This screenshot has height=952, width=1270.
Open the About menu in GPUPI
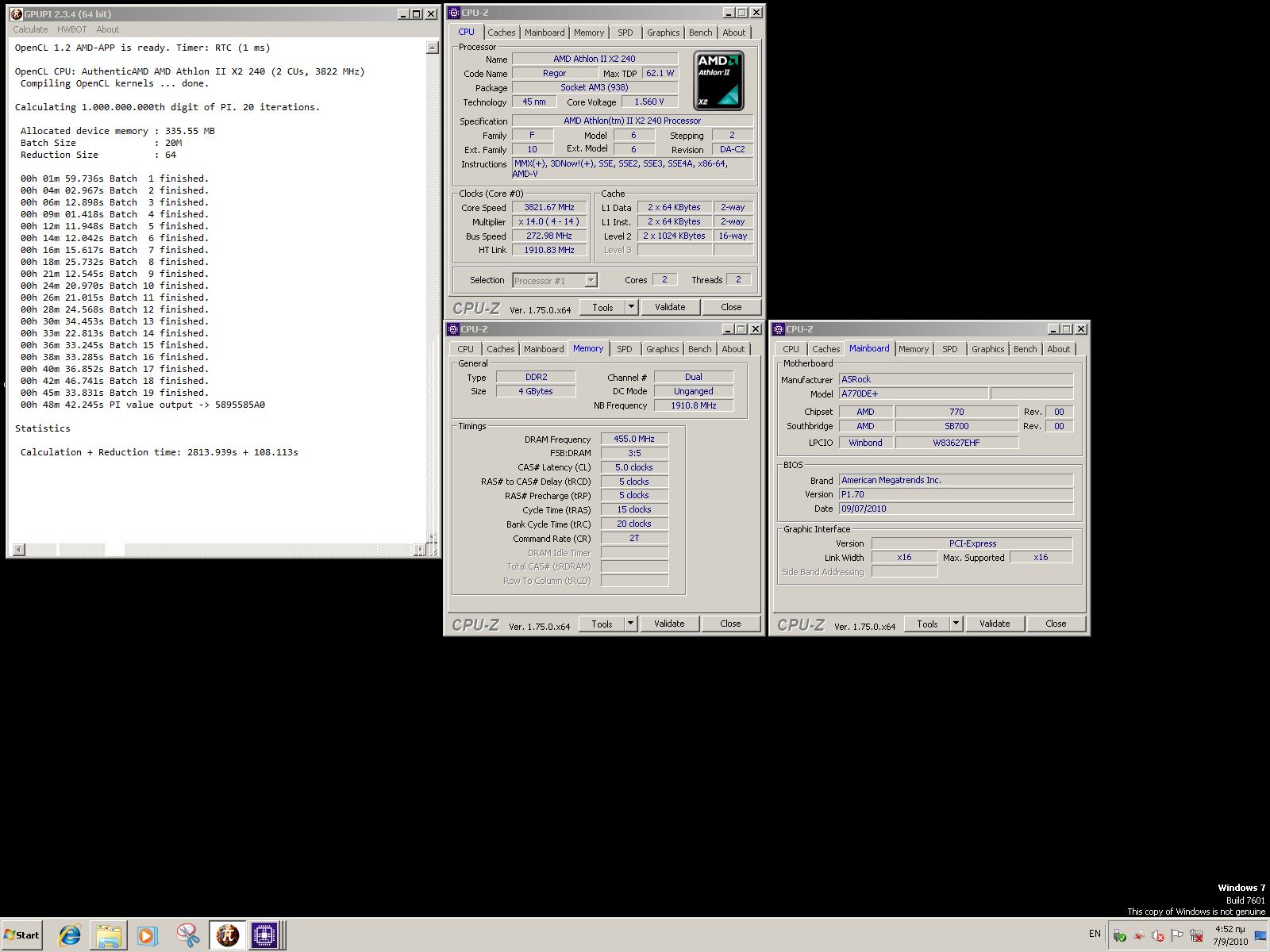pyautogui.click(x=107, y=29)
